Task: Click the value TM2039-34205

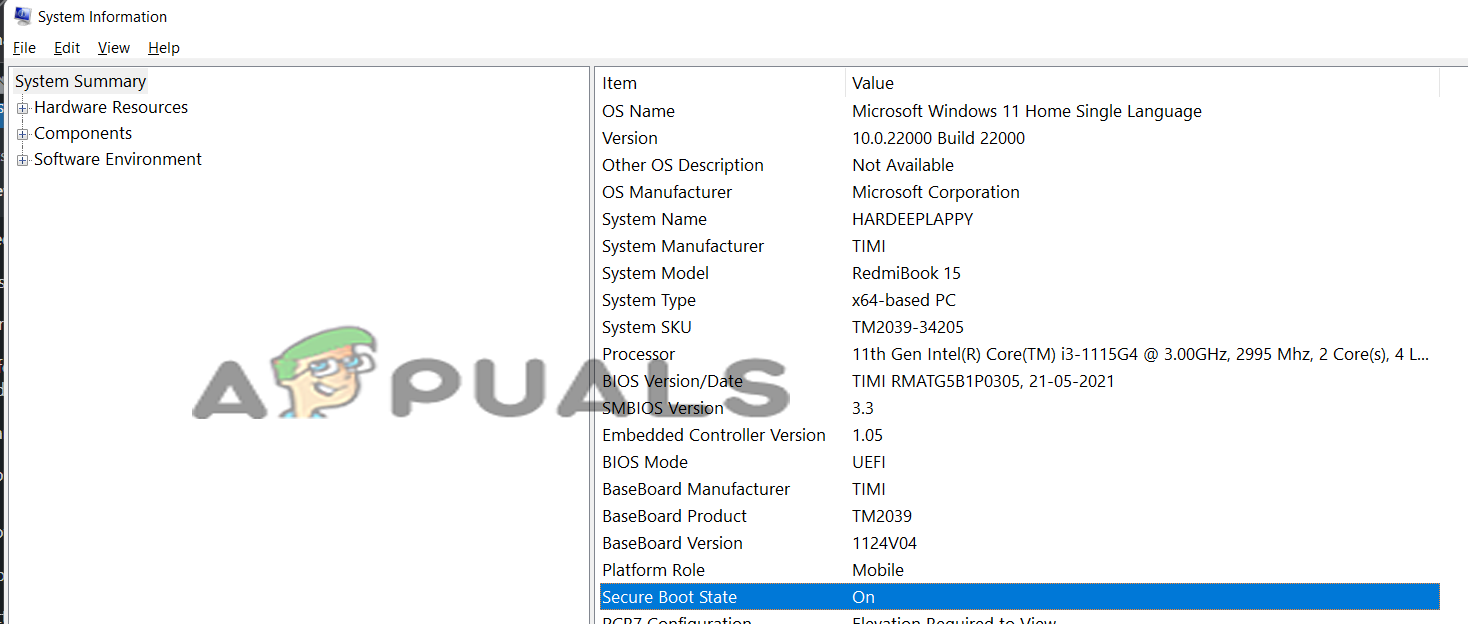Action: point(908,327)
